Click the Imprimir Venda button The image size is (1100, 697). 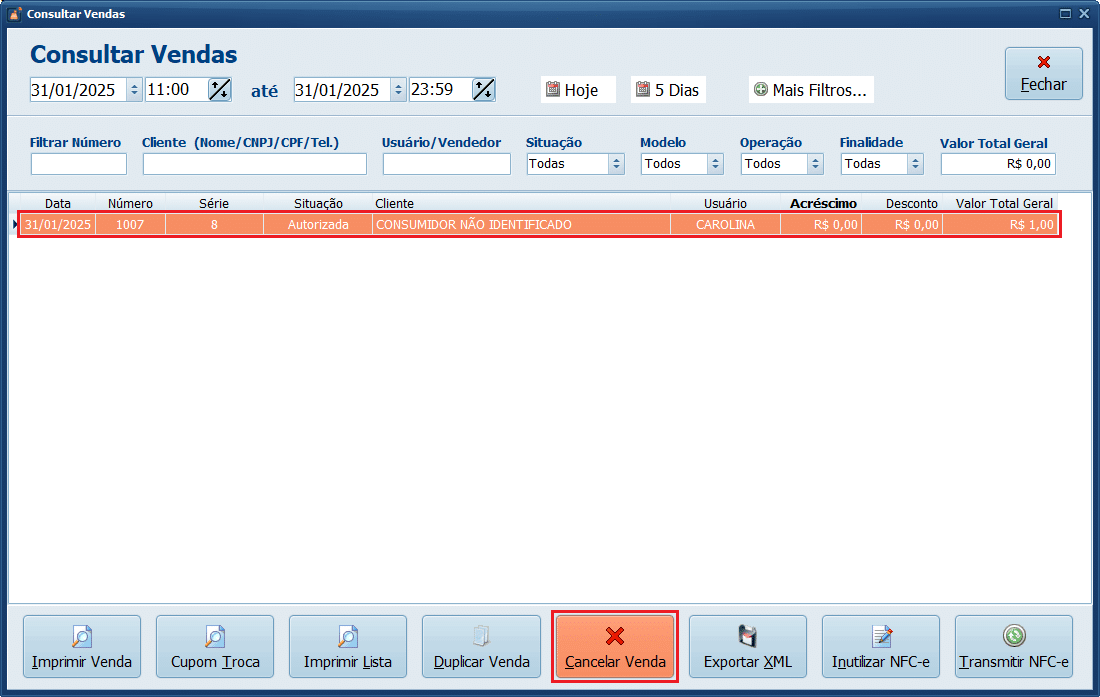[x=82, y=649]
